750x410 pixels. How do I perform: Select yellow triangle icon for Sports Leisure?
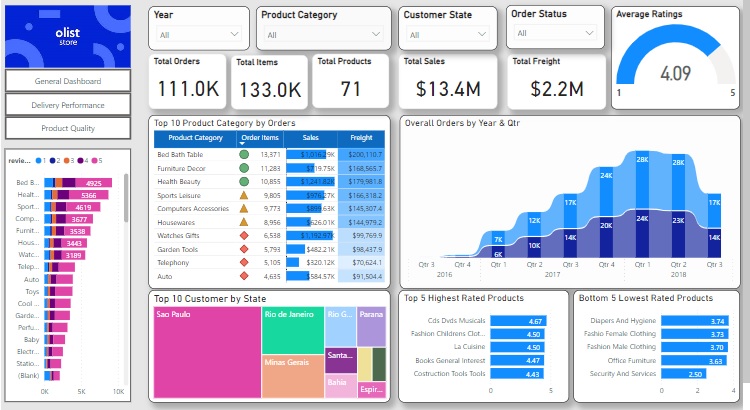coord(244,195)
